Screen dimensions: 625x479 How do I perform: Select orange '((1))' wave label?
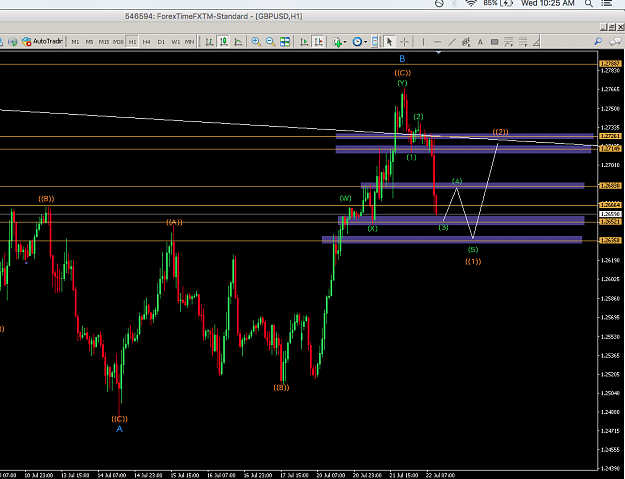click(473, 262)
